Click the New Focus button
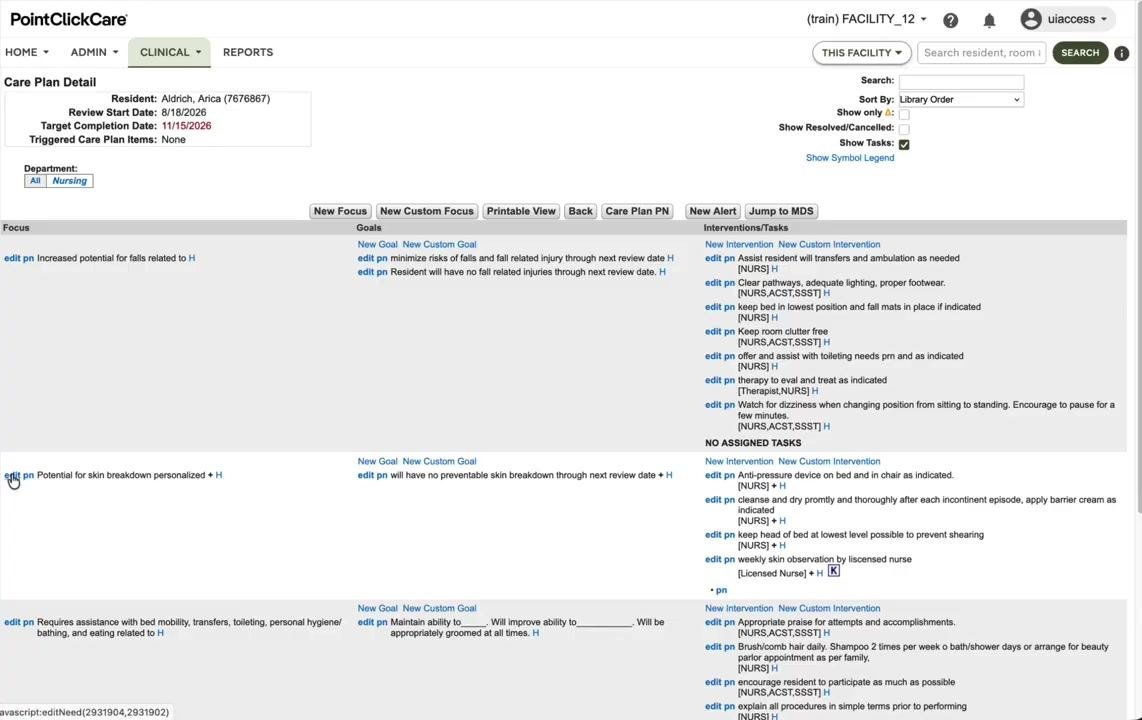This screenshot has width=1142, height=720. pyautogui.click(x=340, y=211)
